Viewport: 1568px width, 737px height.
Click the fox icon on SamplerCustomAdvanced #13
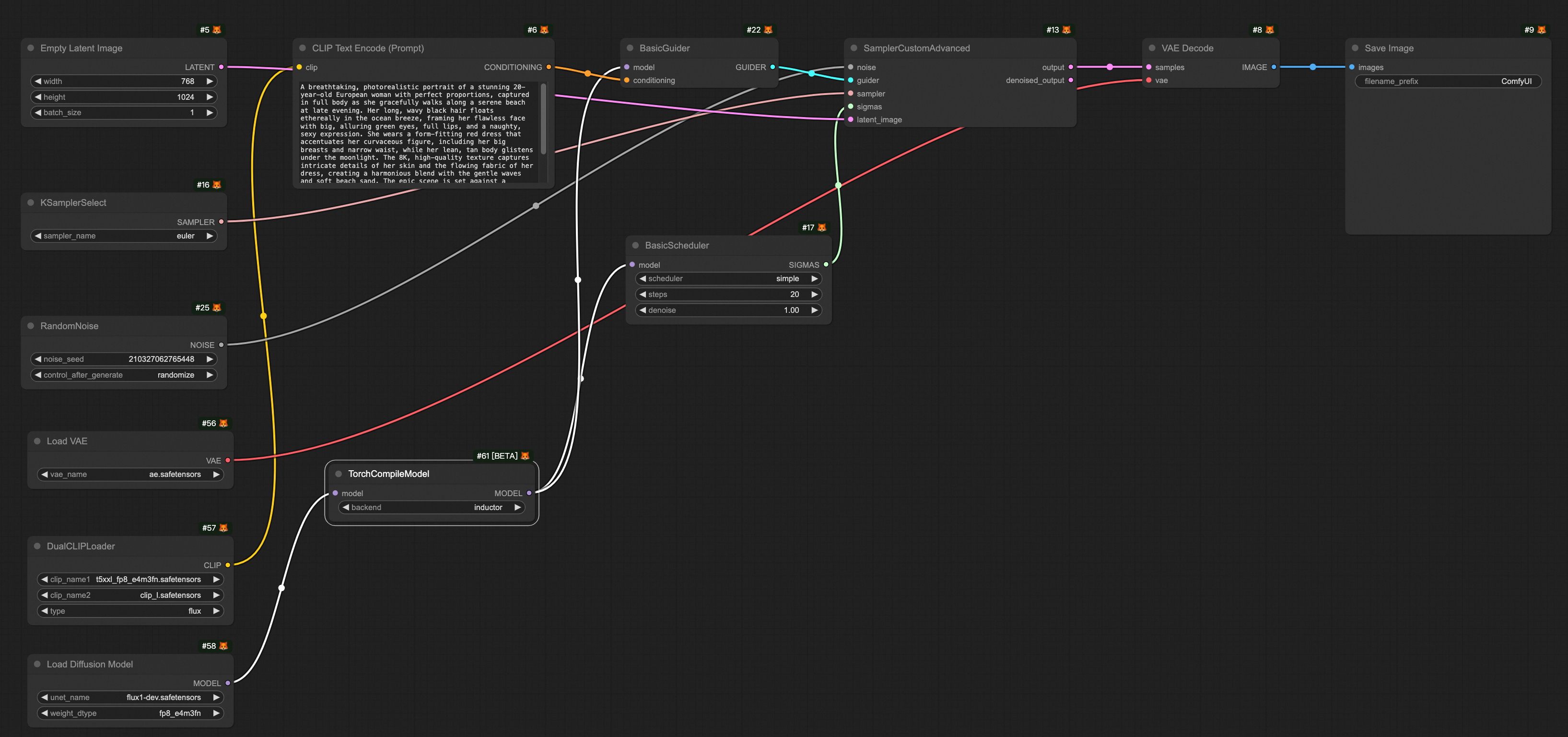[1066, 30]
